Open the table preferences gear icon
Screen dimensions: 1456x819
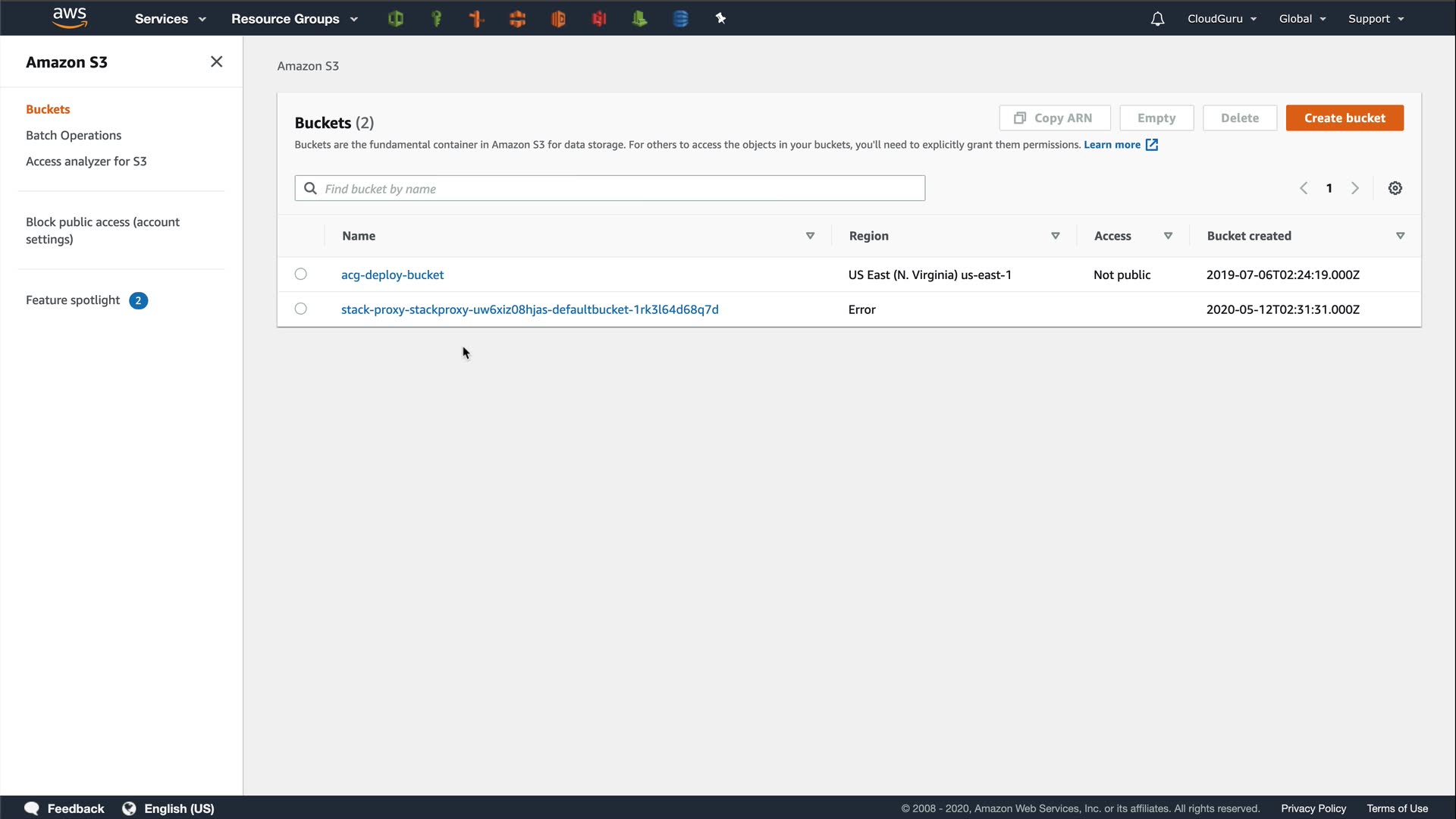1395,188
